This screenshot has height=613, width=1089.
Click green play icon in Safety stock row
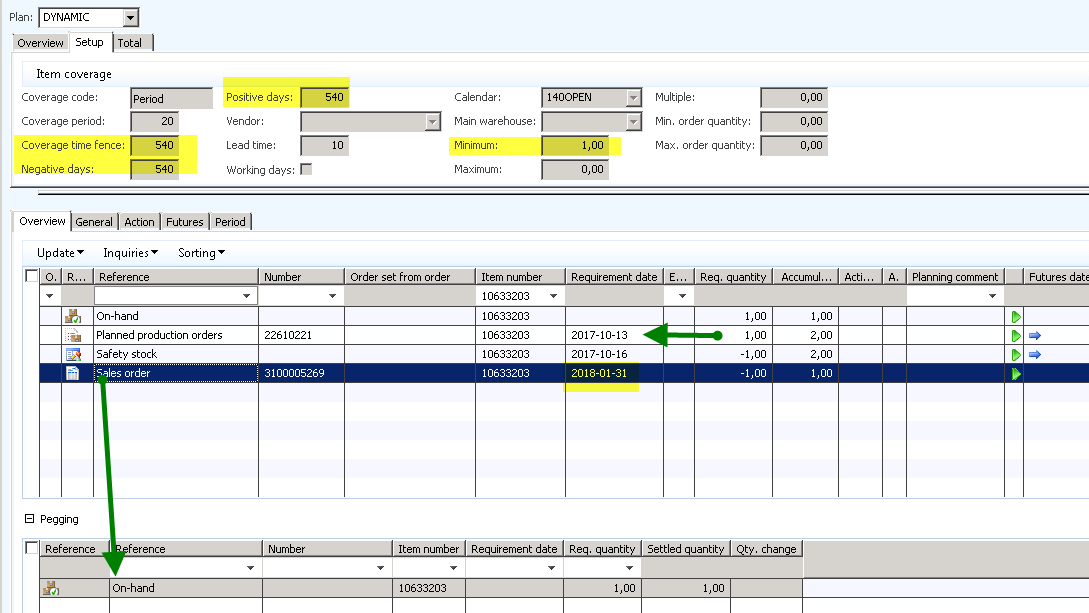click(x=1015, y=354)
